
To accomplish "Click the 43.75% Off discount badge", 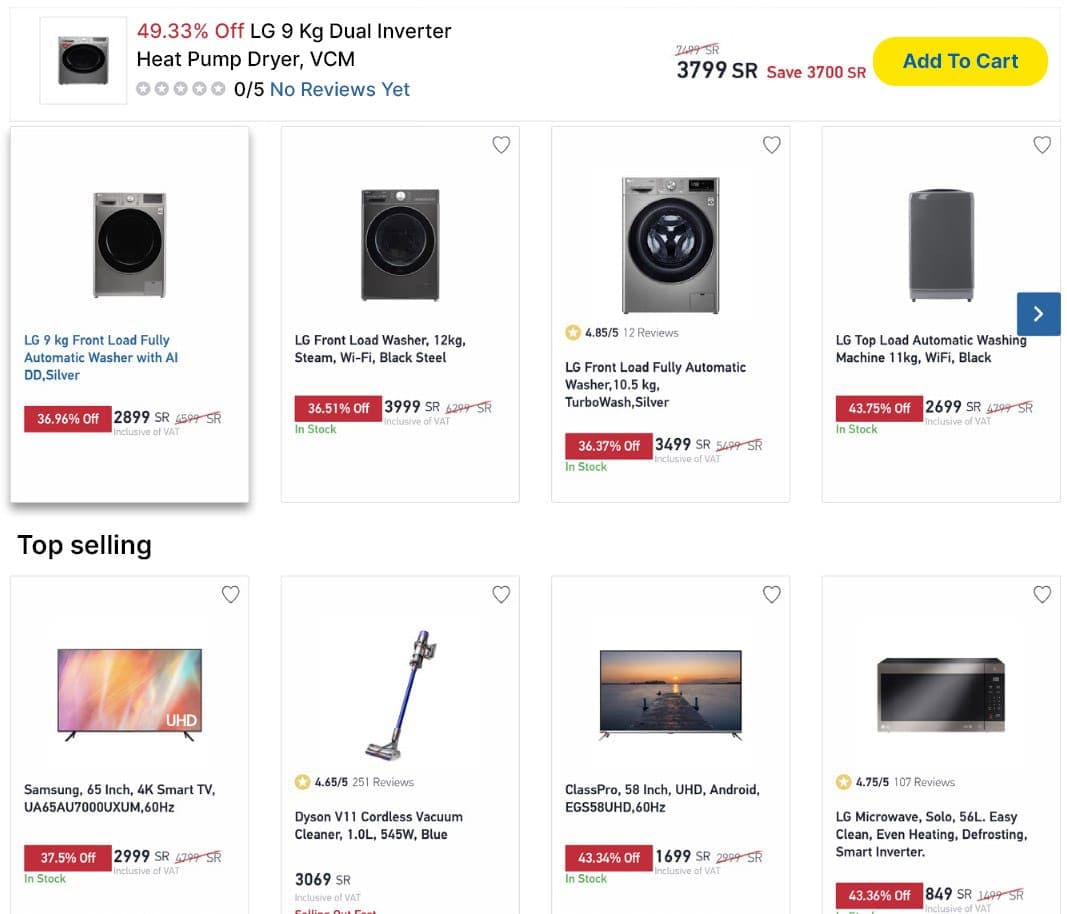I will pyautogui.click(x=879, y=408).
